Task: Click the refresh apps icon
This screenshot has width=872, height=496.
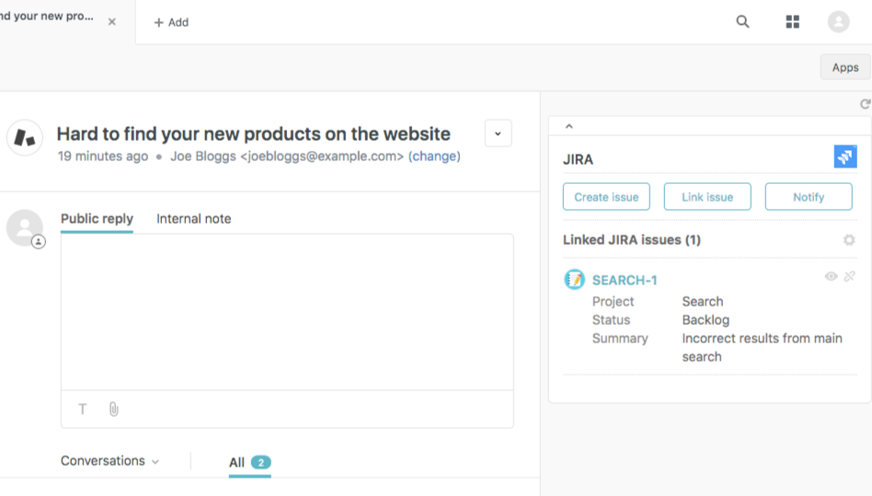Action: click(x=865, y=104)
